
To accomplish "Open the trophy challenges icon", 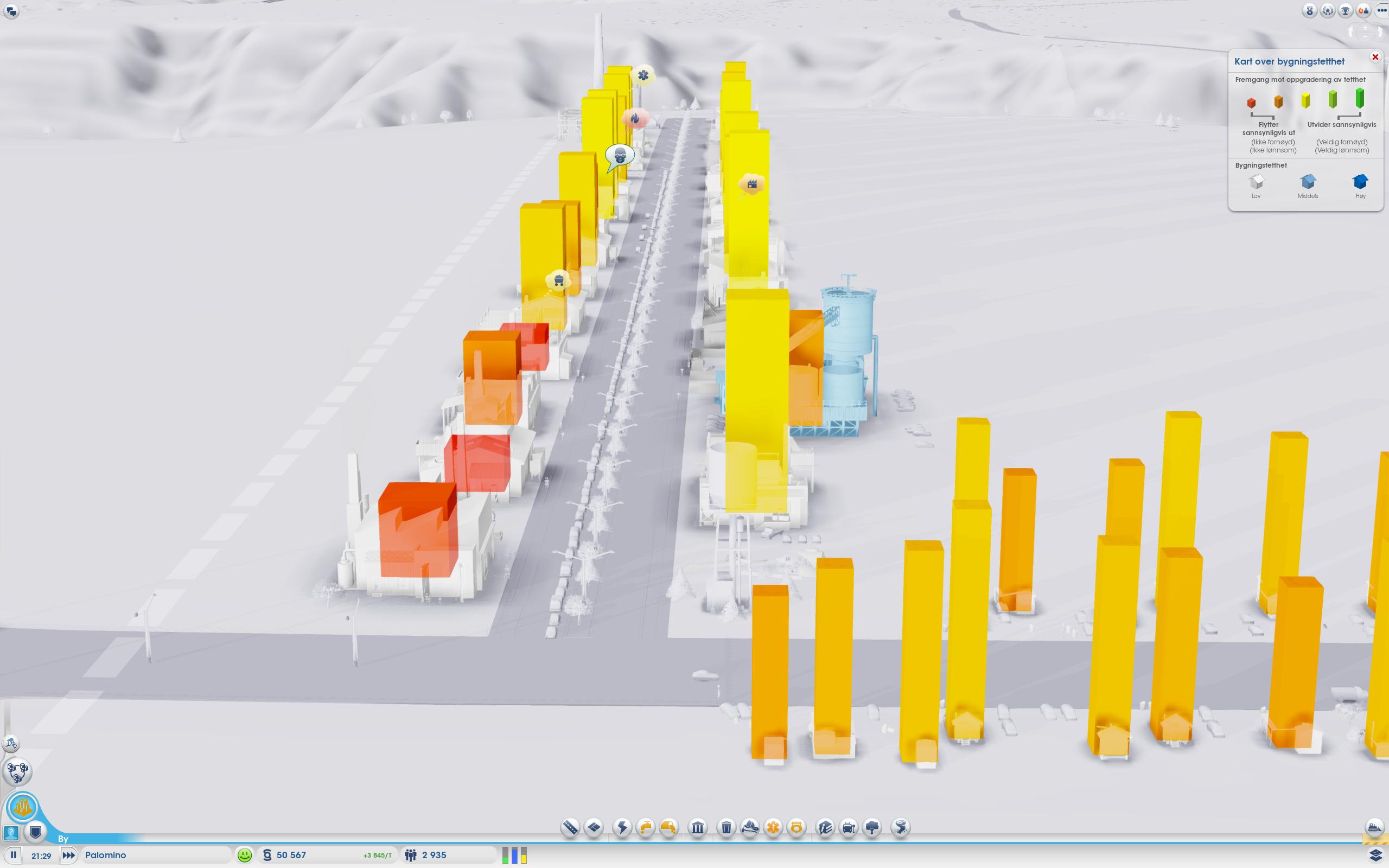I will tap(1346, 11).
